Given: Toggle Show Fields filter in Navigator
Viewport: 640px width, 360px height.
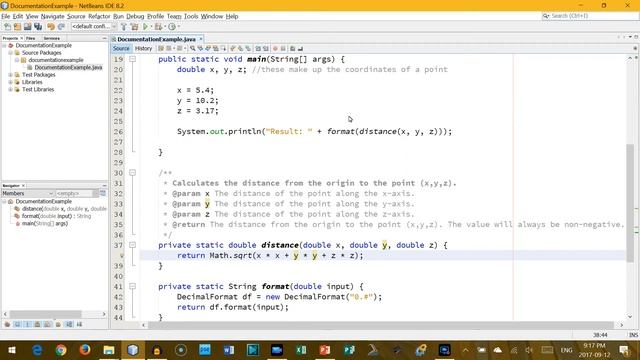Looking at the screenshot, I should coord(17,324).
